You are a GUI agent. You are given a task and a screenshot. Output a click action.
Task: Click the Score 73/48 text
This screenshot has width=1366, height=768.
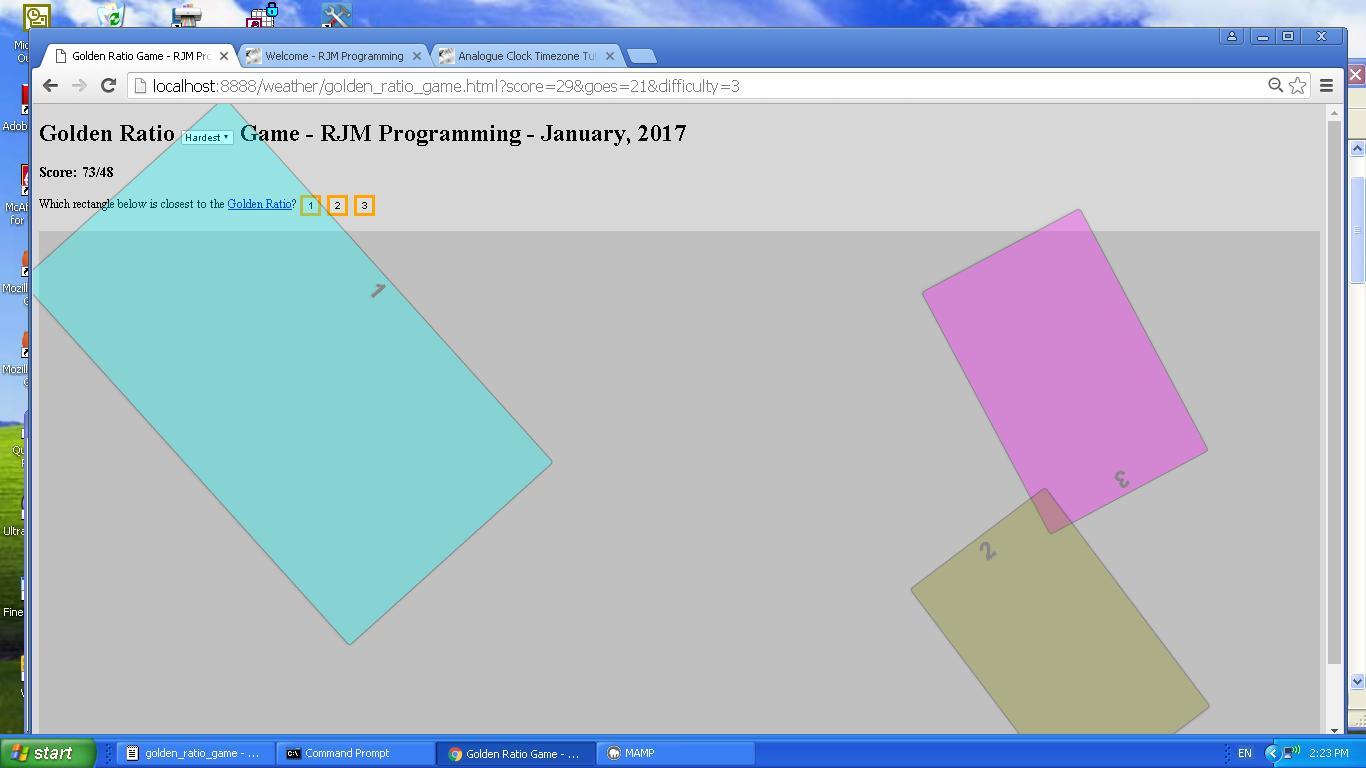(x=76, y=172)
